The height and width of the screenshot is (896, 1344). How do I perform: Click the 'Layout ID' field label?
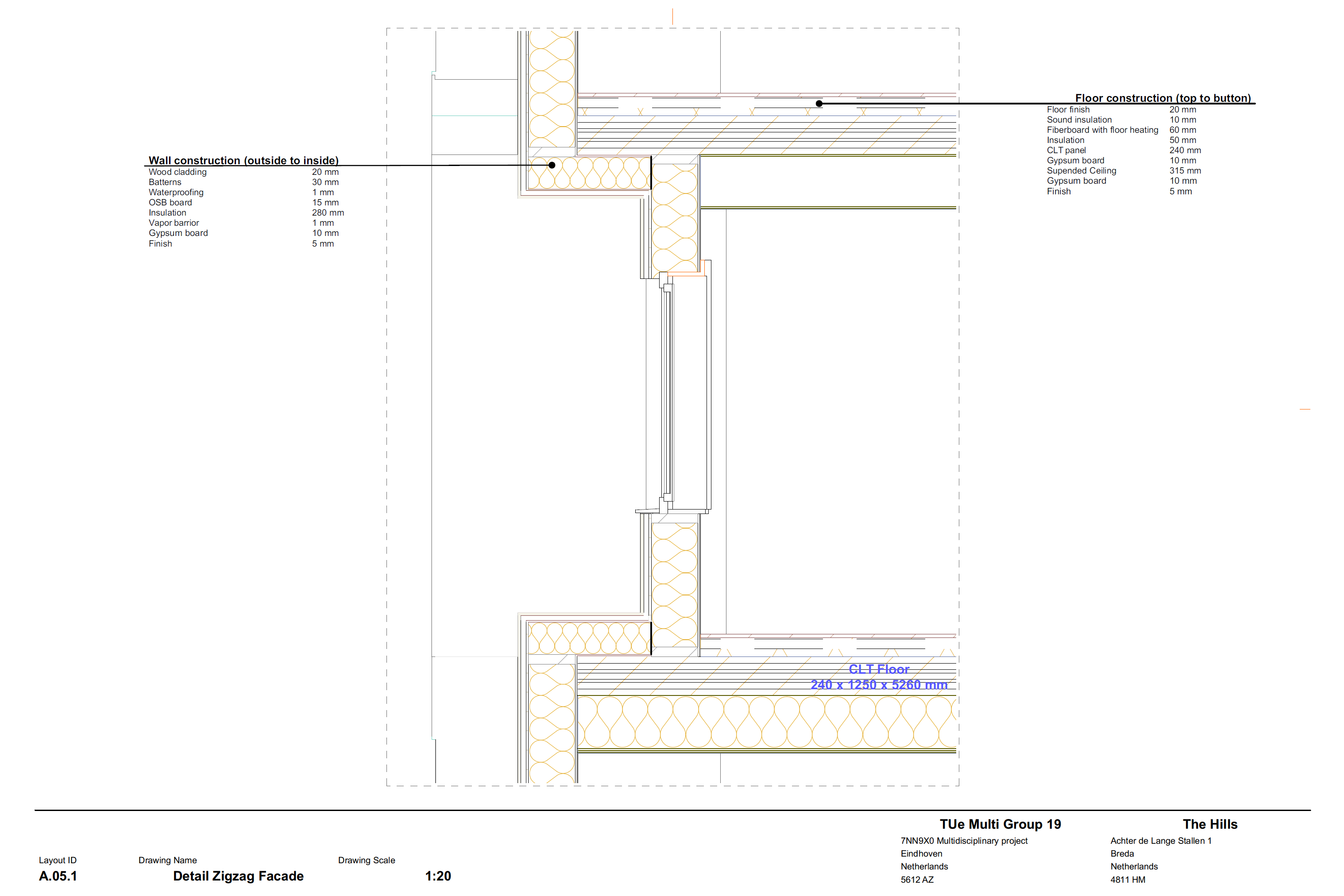(x=58, y=860)
